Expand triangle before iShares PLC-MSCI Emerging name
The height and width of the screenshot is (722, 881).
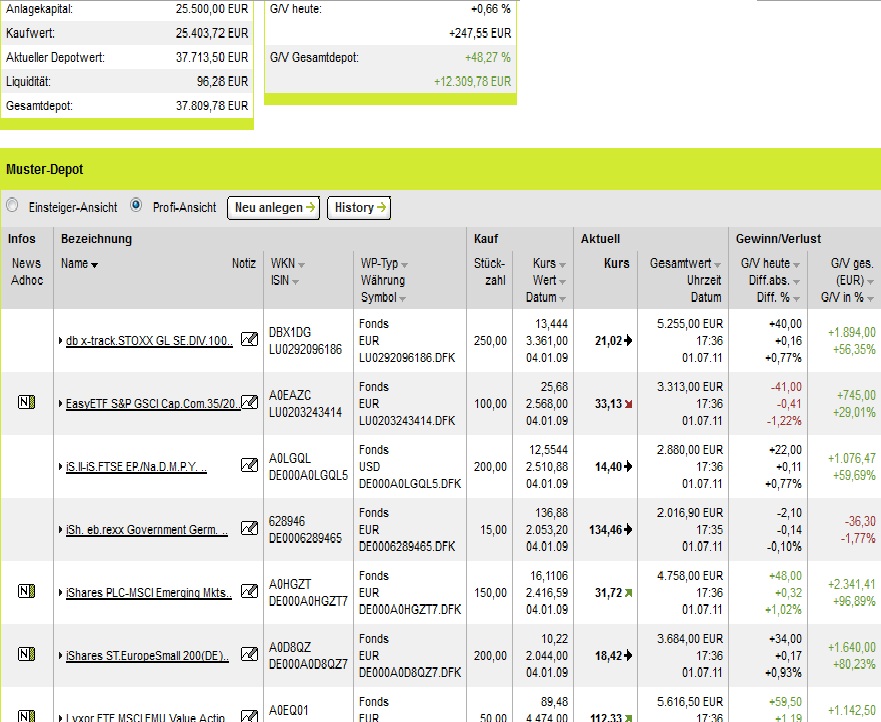(61, 592)
